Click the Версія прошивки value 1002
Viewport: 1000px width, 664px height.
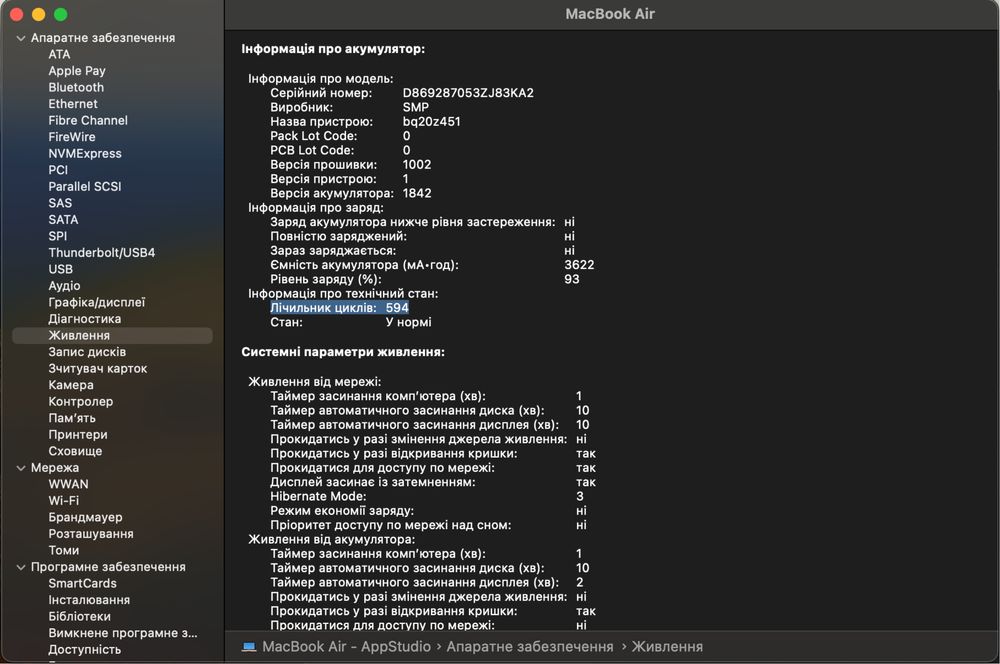(416, 165)
